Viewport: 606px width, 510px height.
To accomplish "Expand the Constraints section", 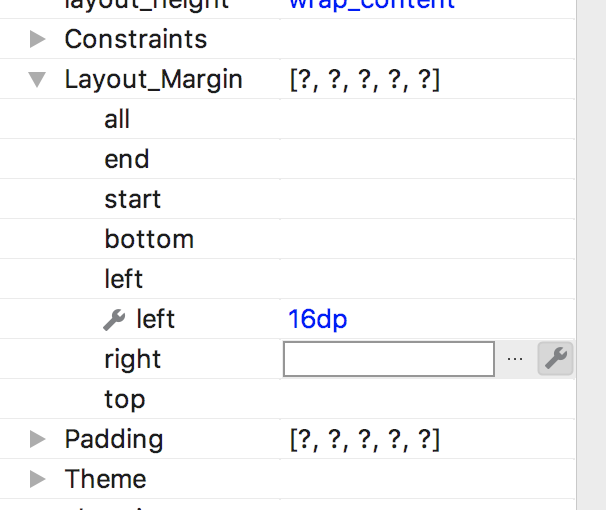I will (x=38, y=40).
